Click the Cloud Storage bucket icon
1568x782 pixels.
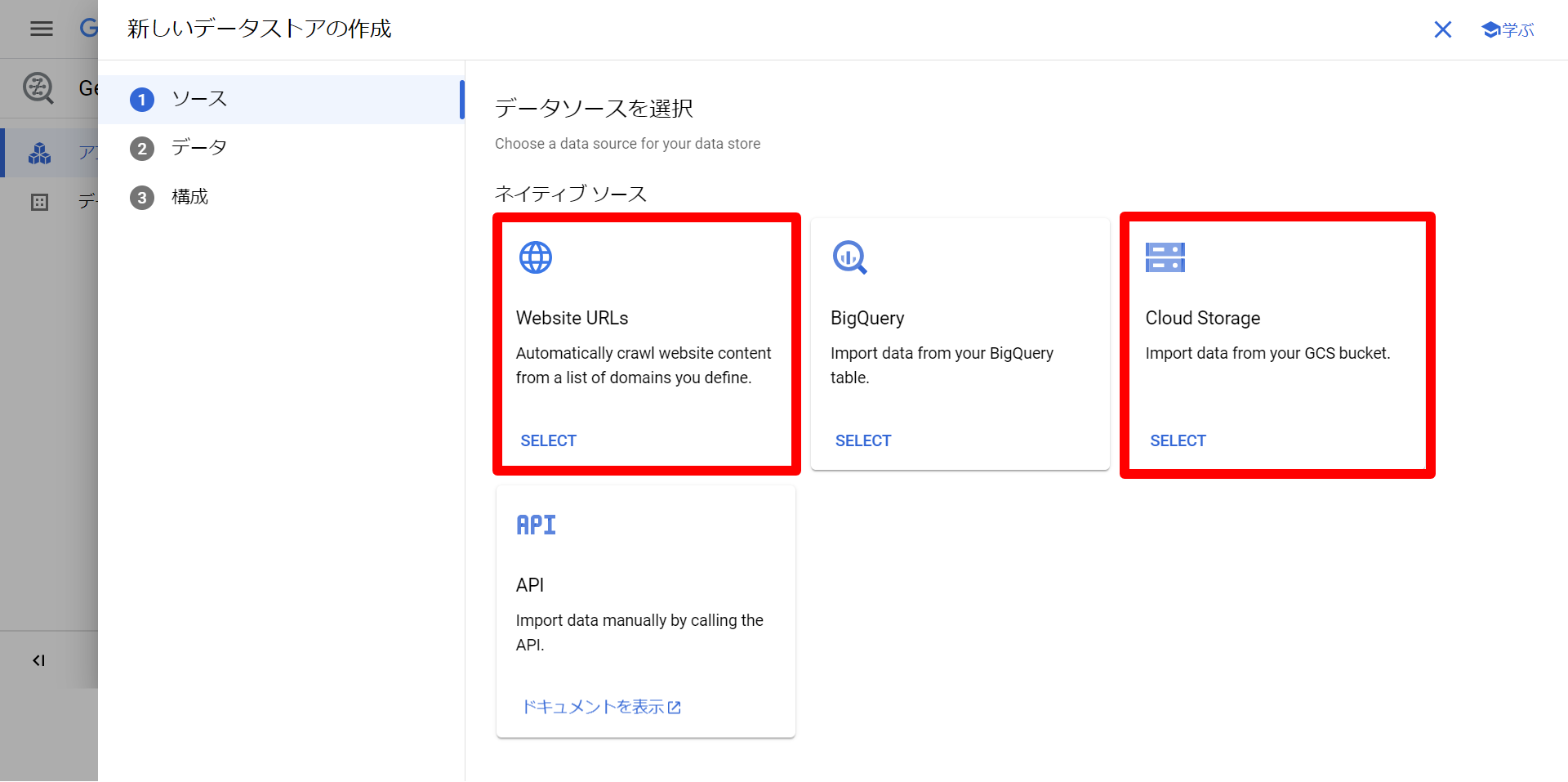(1165, 257)
